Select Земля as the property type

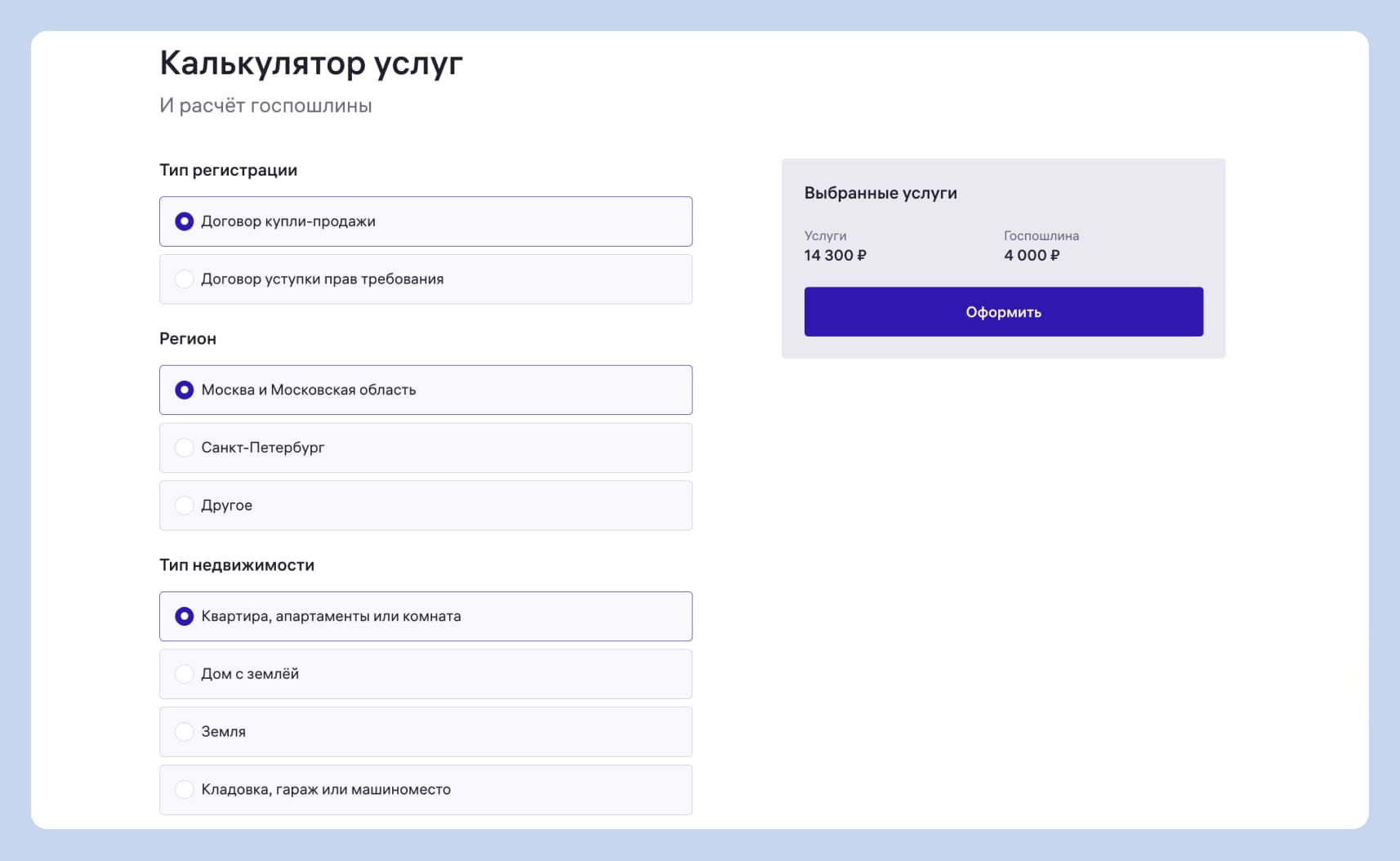(185, 732)
